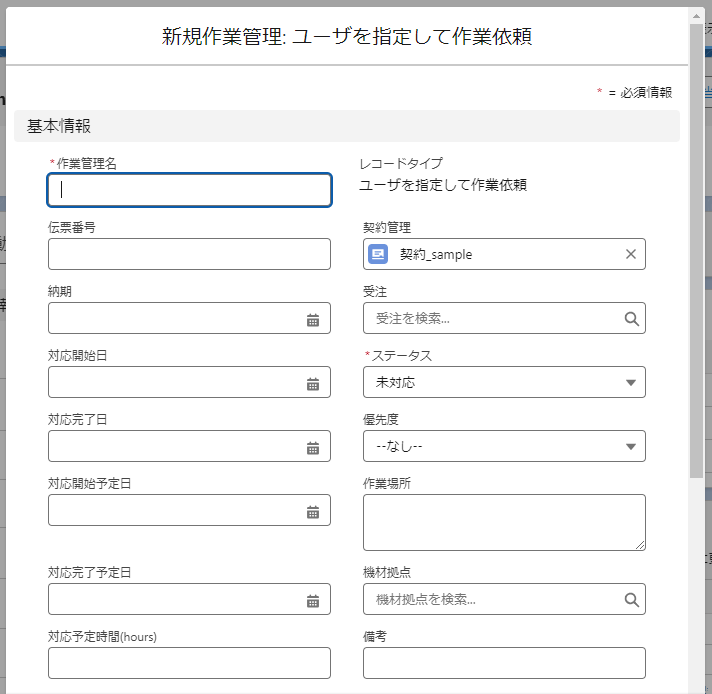Click the 受注を検索 lookup field
The image size is (712, 694).
click(x=494, y=319)
